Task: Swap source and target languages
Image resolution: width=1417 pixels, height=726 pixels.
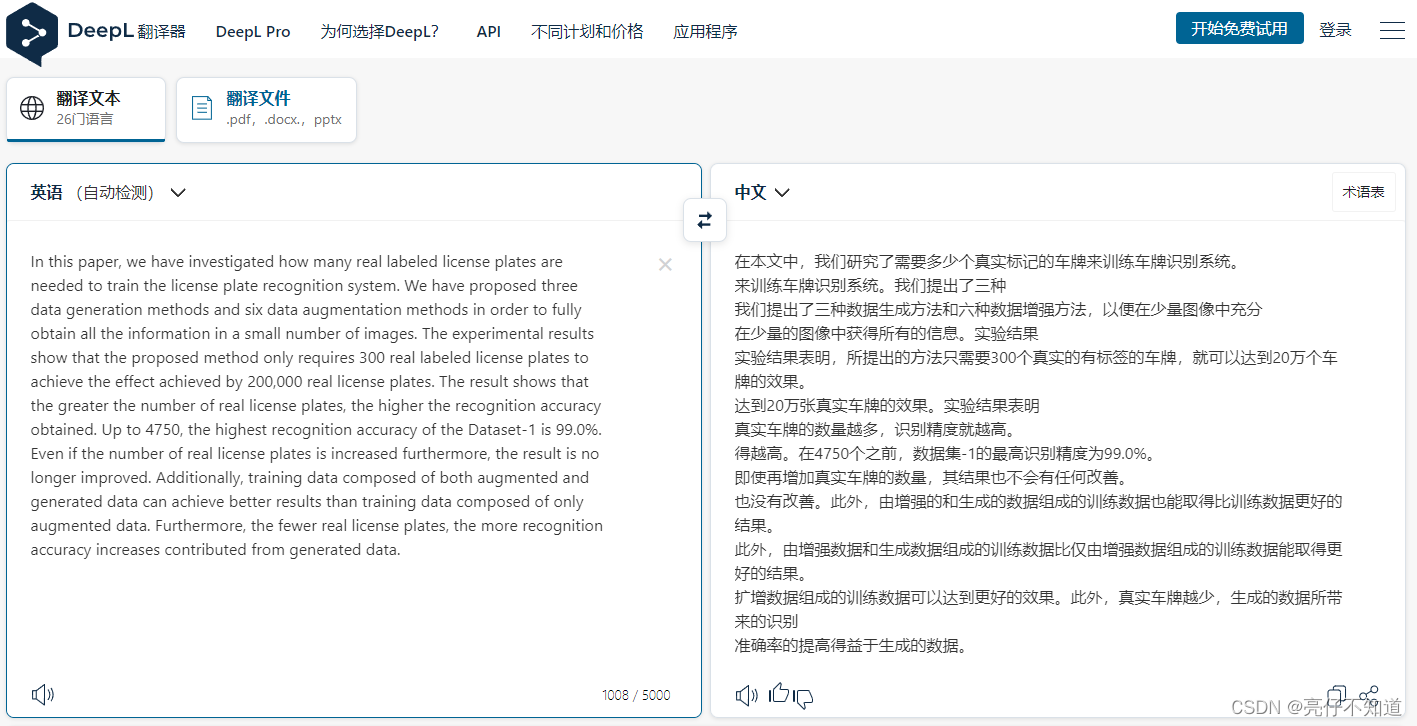Action: click(x=705, y=220)
